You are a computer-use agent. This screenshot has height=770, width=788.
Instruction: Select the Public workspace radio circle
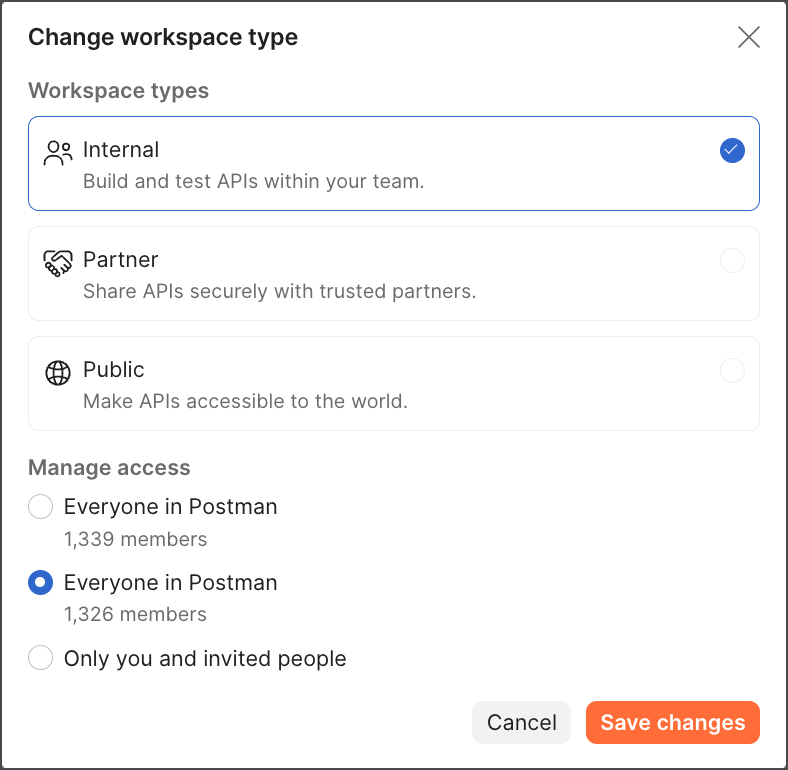click(732, 371)
